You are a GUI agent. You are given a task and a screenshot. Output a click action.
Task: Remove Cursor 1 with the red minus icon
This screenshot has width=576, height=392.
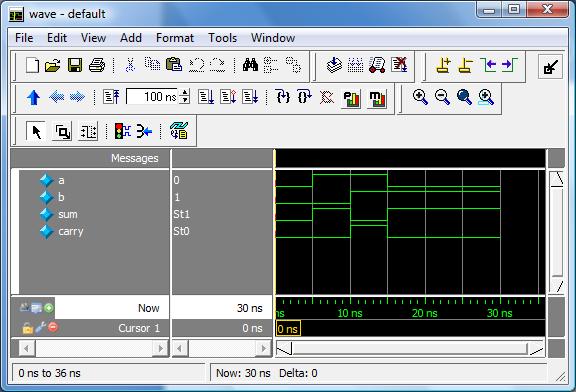[x=53, y=327]
